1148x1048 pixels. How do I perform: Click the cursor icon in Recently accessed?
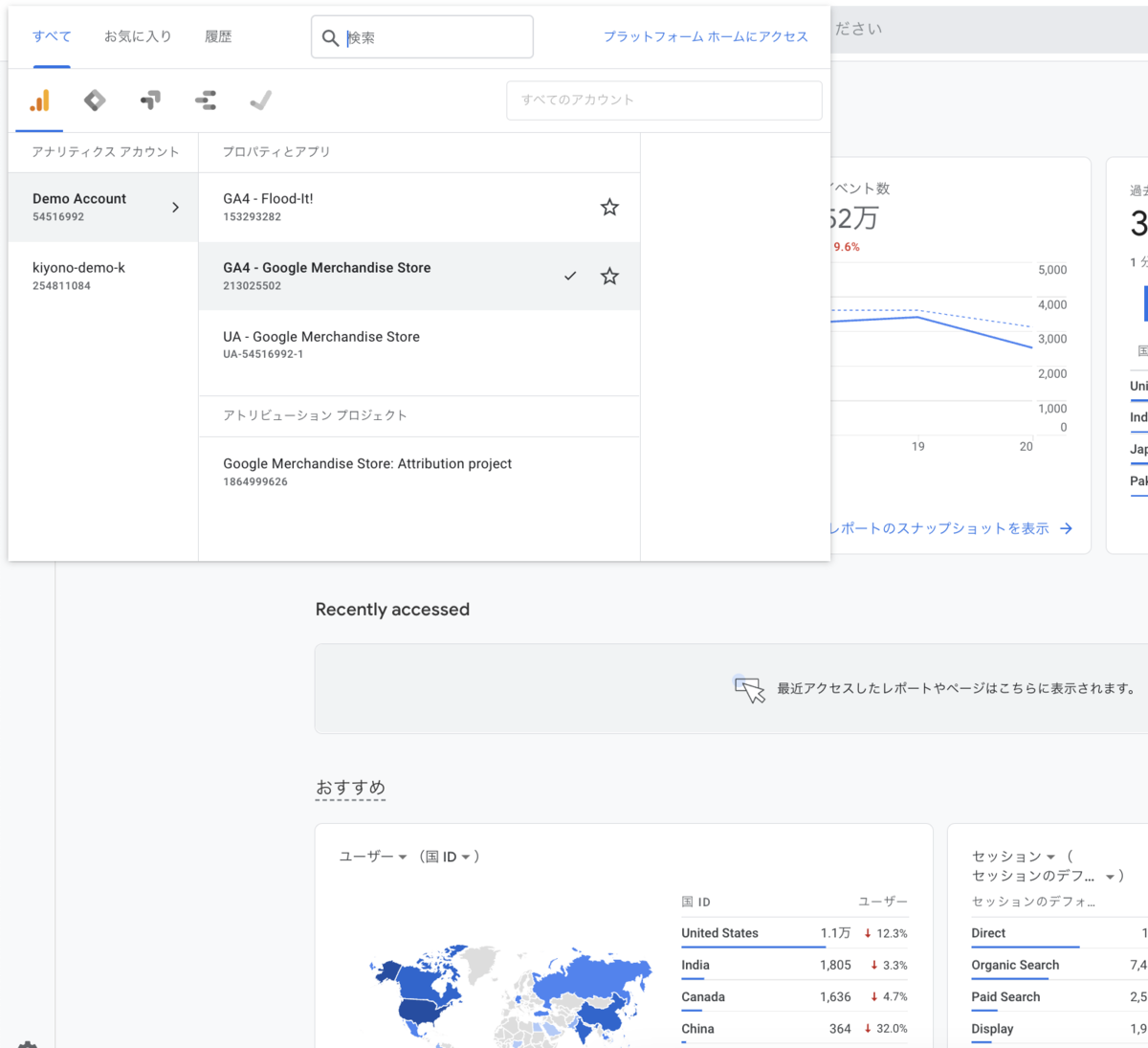tap(749, 689)
